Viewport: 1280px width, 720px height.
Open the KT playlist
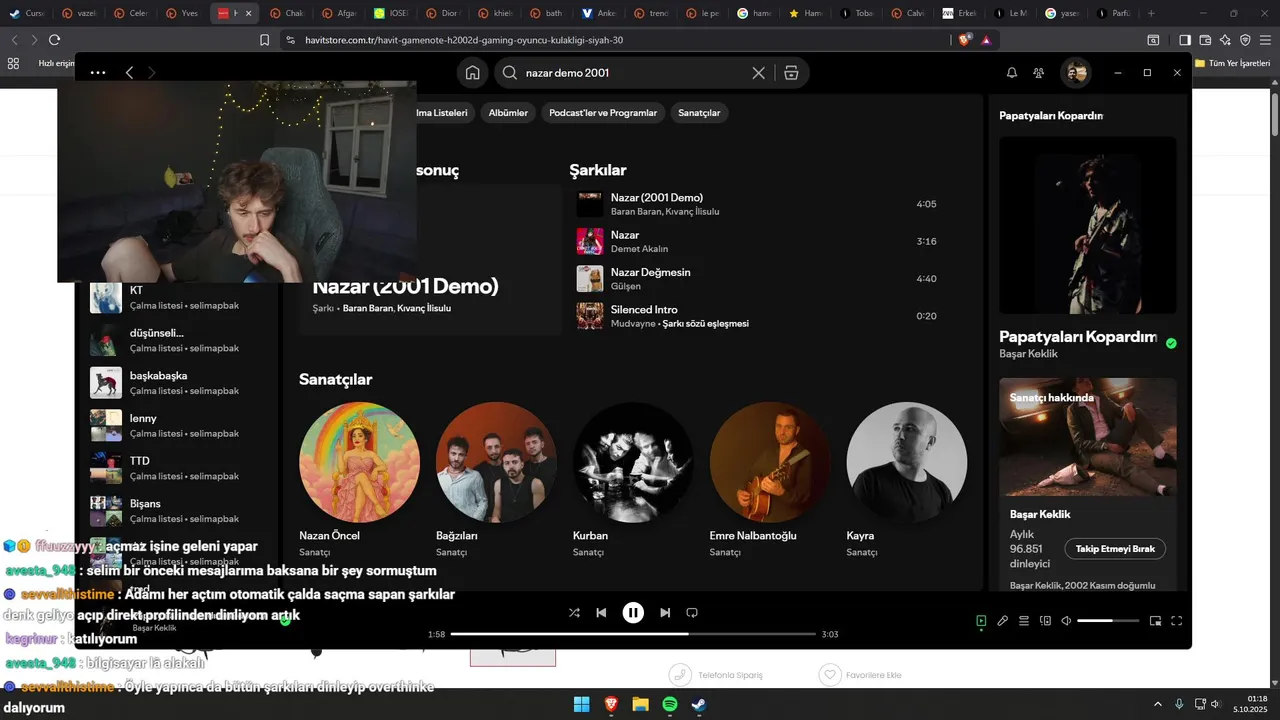[178, 297]
